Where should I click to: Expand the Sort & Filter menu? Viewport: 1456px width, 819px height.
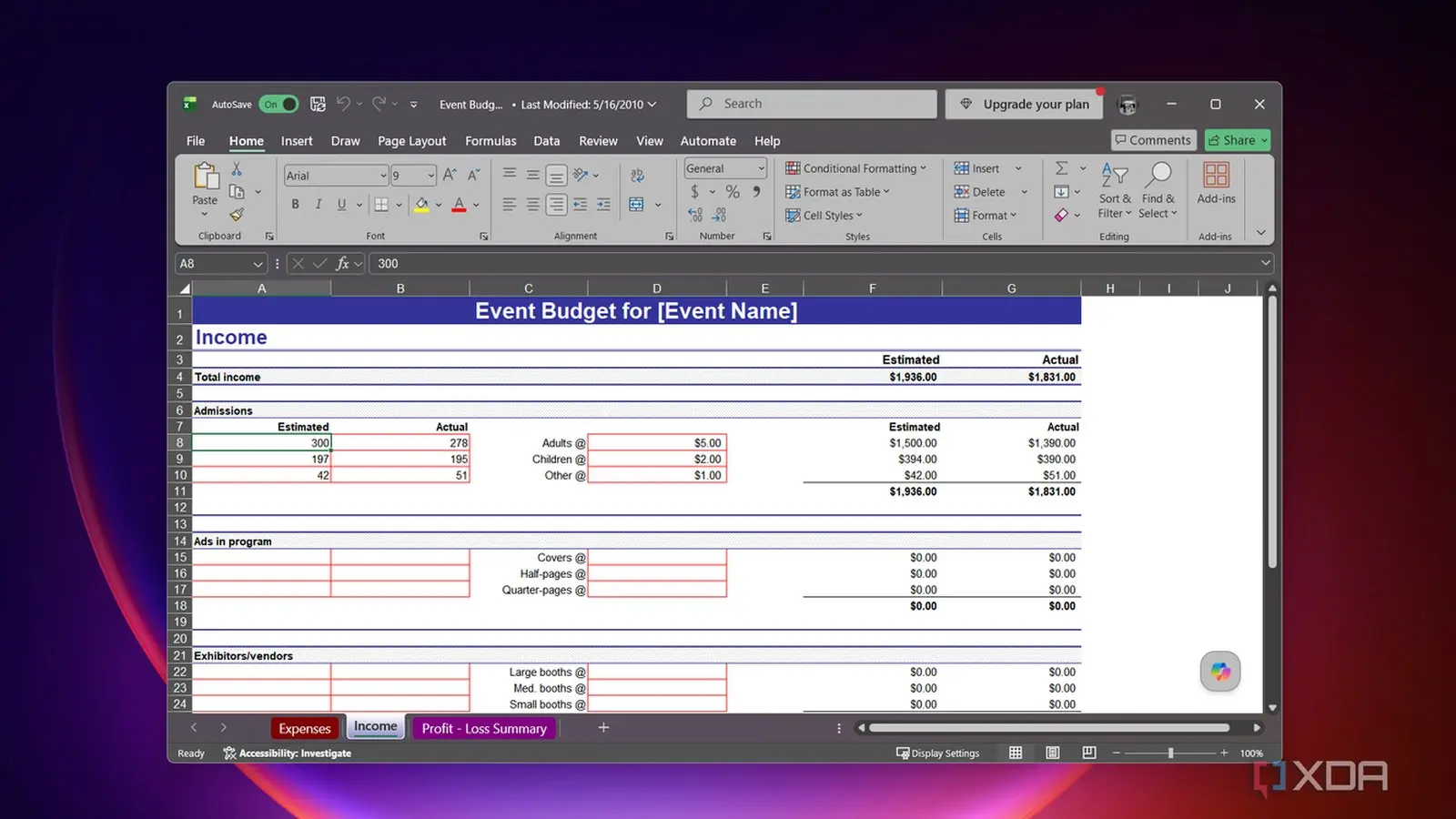point(1115,190)
